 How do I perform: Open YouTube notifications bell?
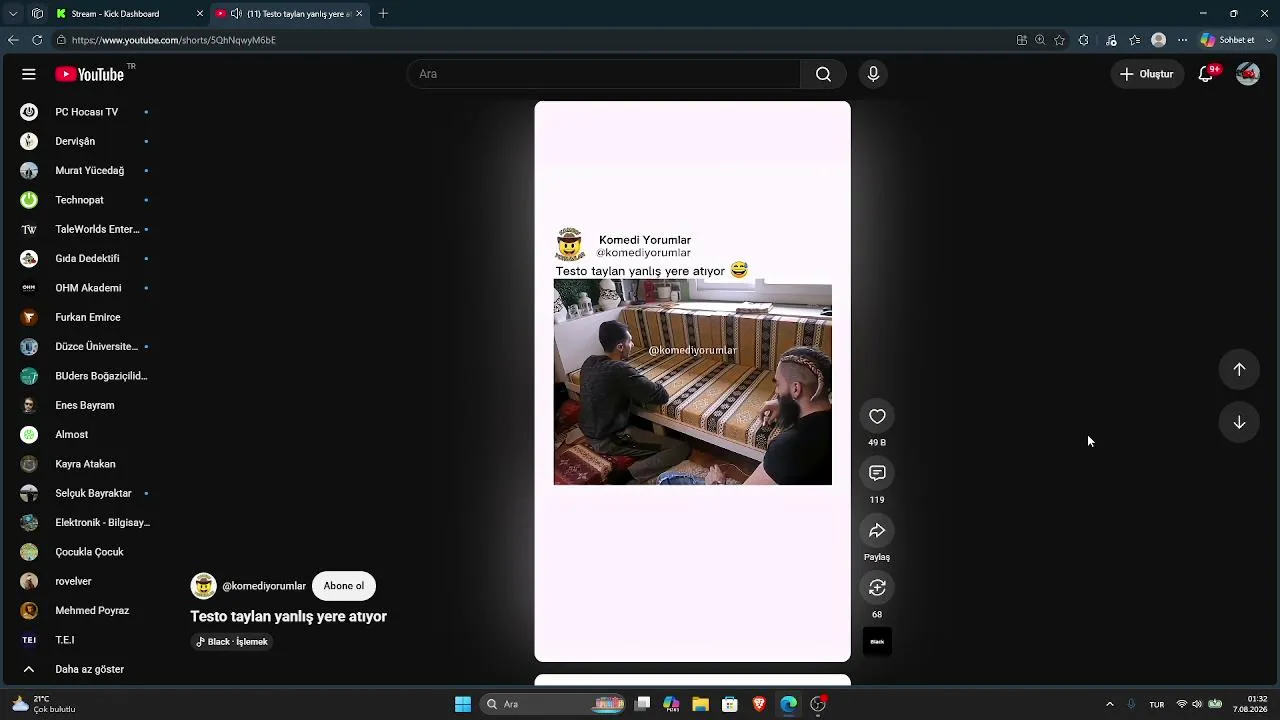[1206, 74]
